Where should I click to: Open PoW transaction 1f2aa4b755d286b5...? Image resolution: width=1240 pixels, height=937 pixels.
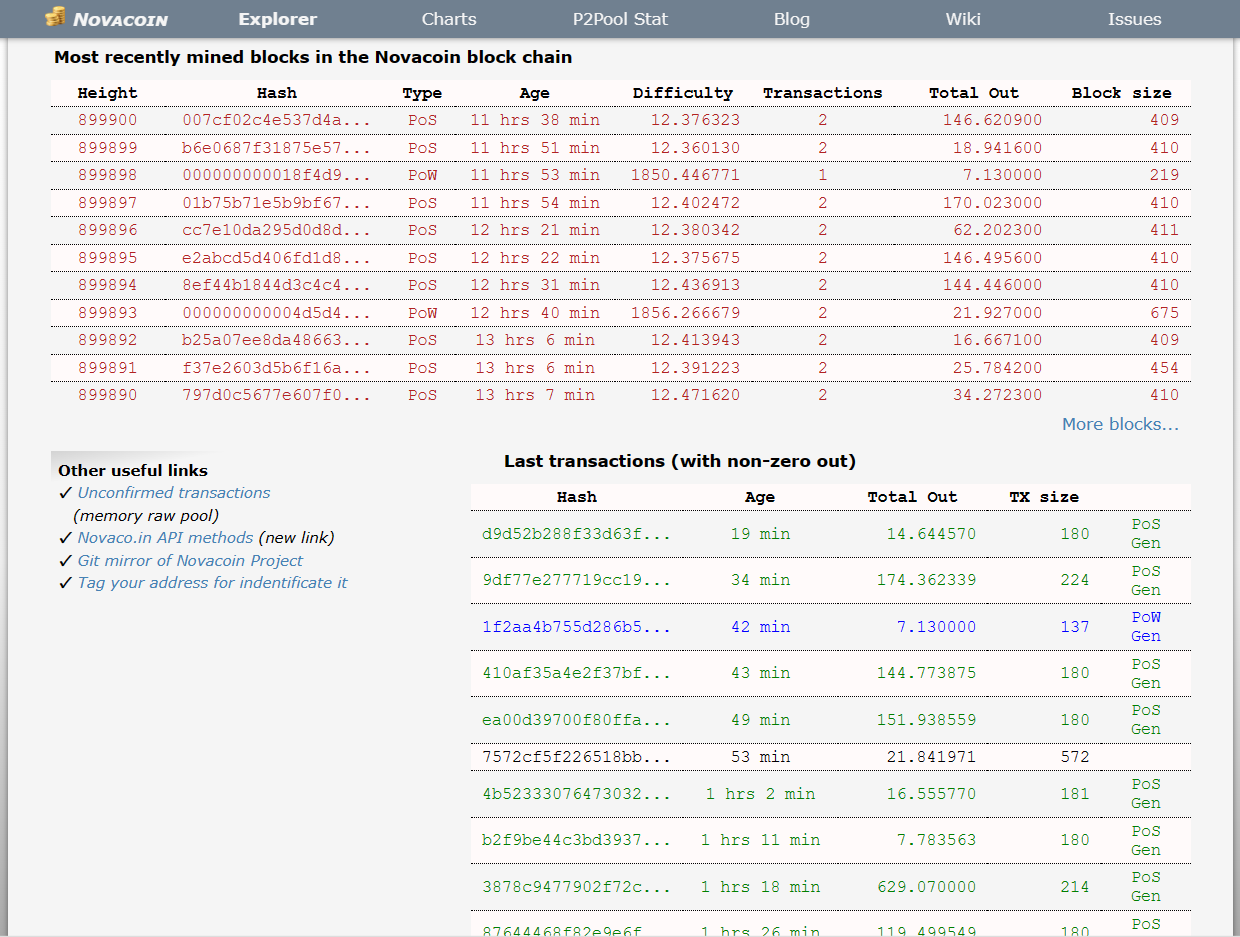pos(576,627)
